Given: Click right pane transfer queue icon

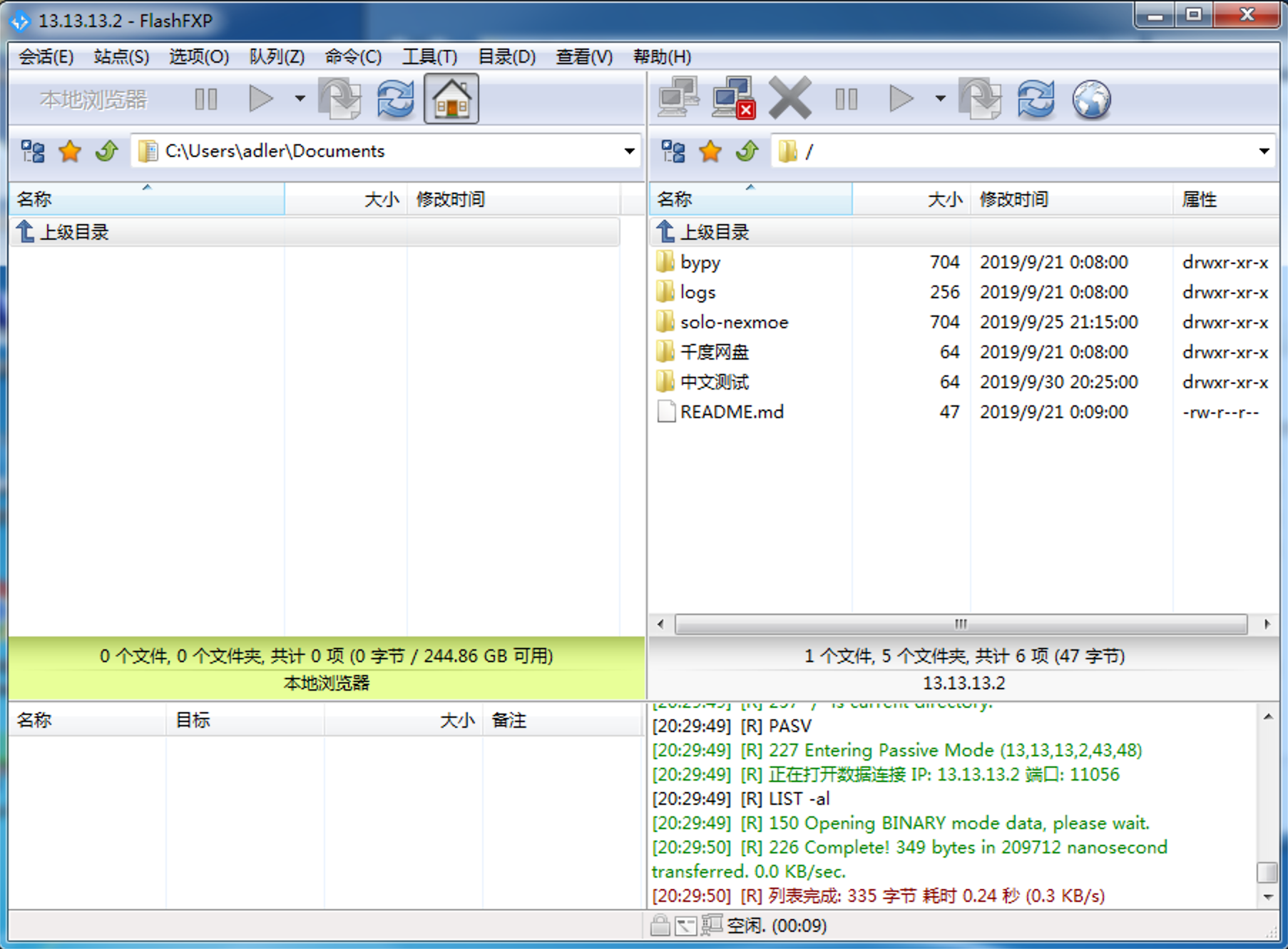Looking at the screenshot, I should click(981, 99).
